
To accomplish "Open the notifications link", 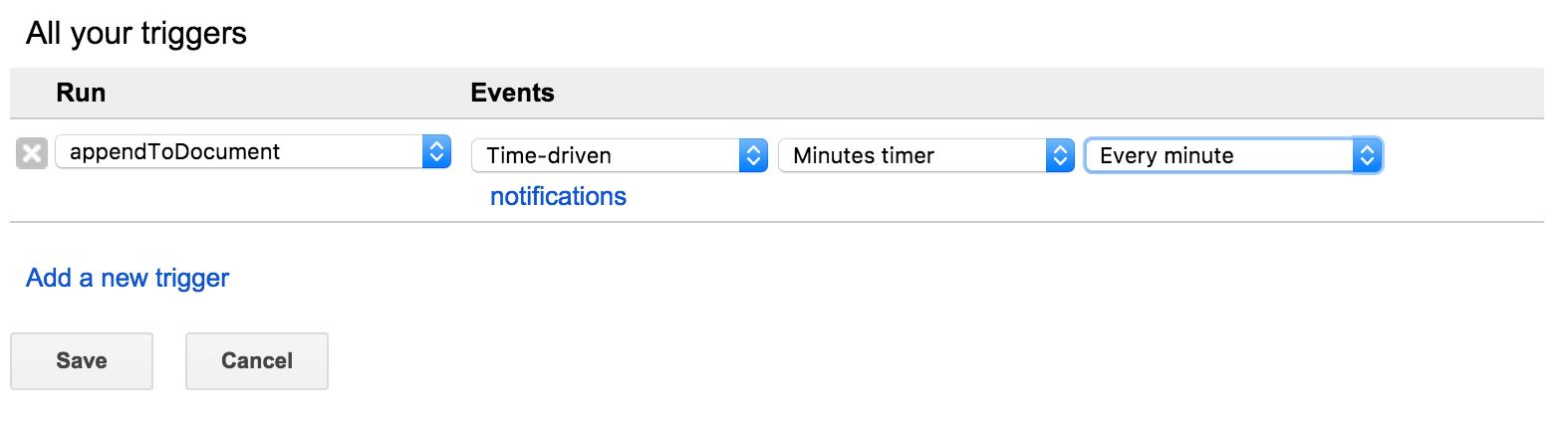I will (558, 196).
